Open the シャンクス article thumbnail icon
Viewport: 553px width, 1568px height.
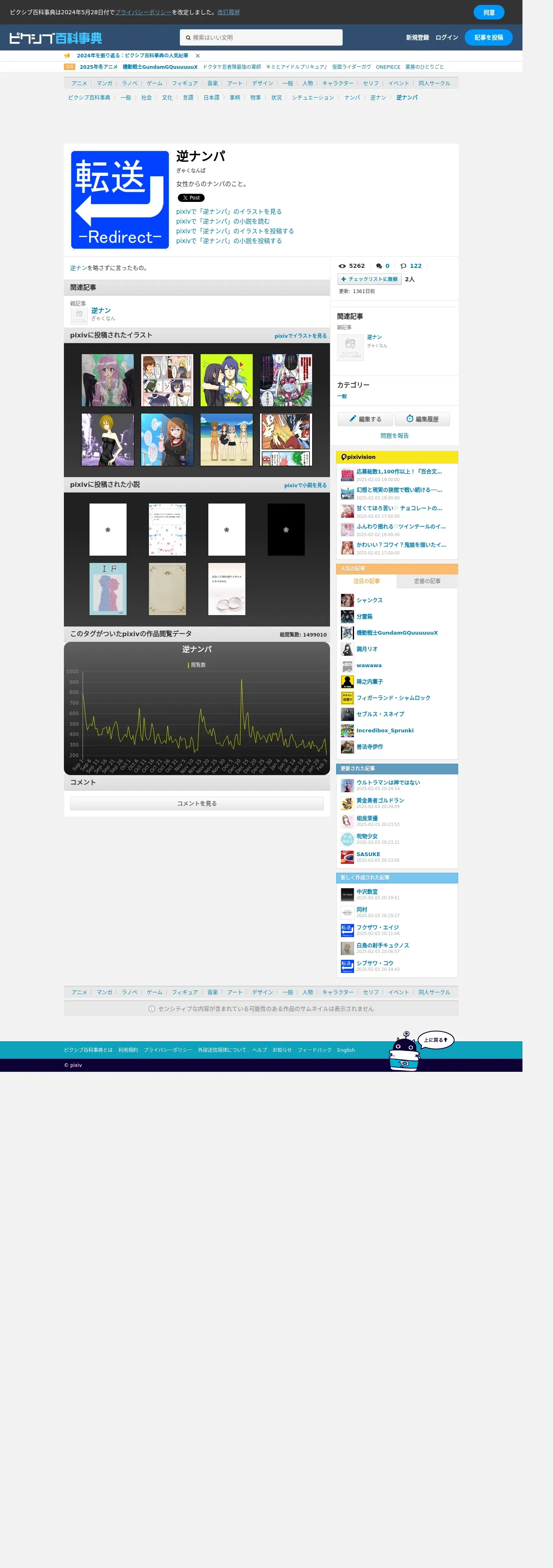348,601
